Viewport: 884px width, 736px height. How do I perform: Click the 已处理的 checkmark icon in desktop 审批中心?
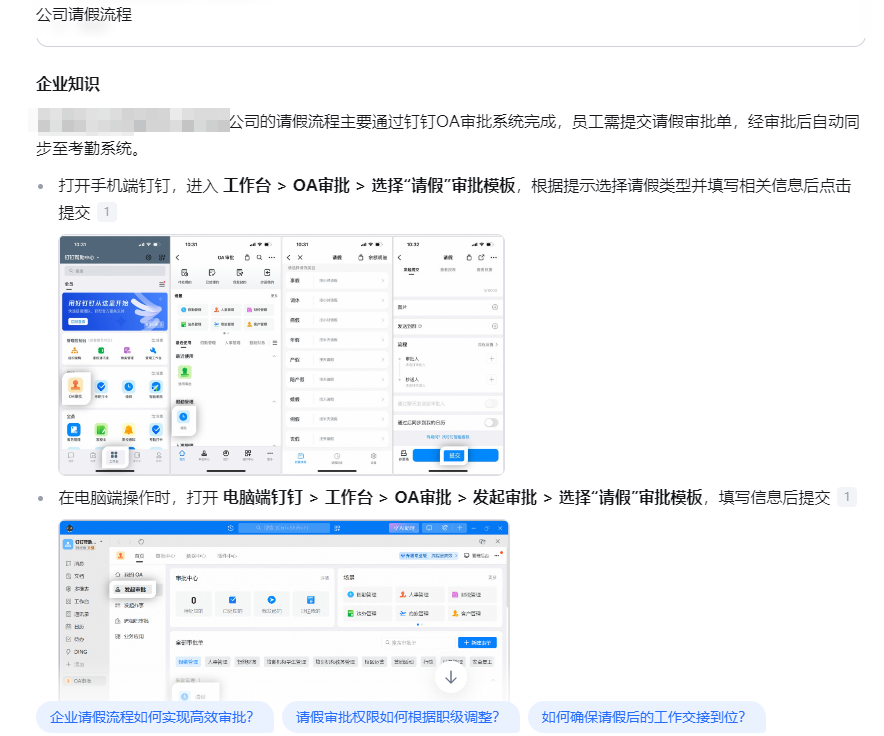point(232,599)
